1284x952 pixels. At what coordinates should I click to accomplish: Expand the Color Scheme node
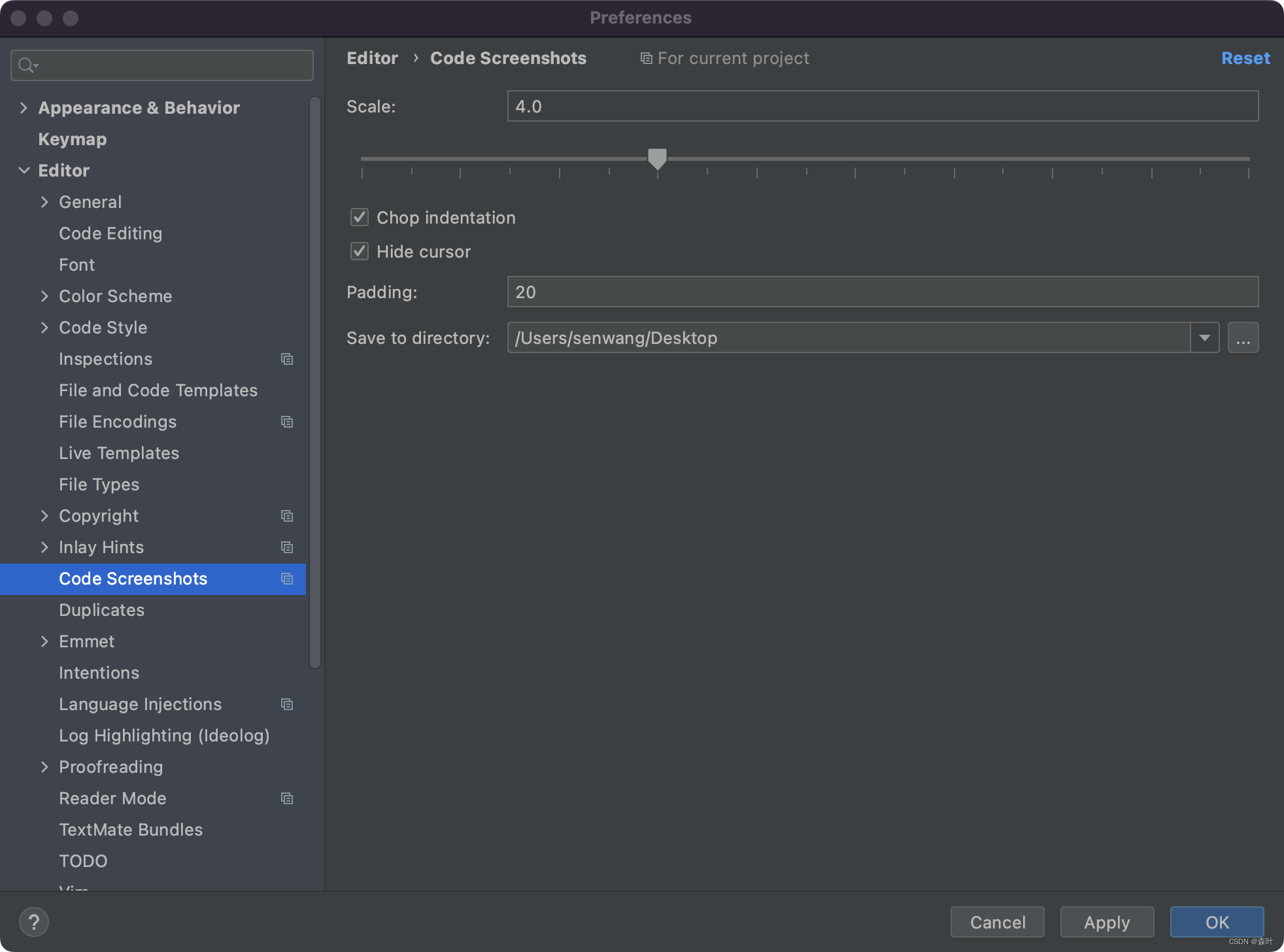44,296
